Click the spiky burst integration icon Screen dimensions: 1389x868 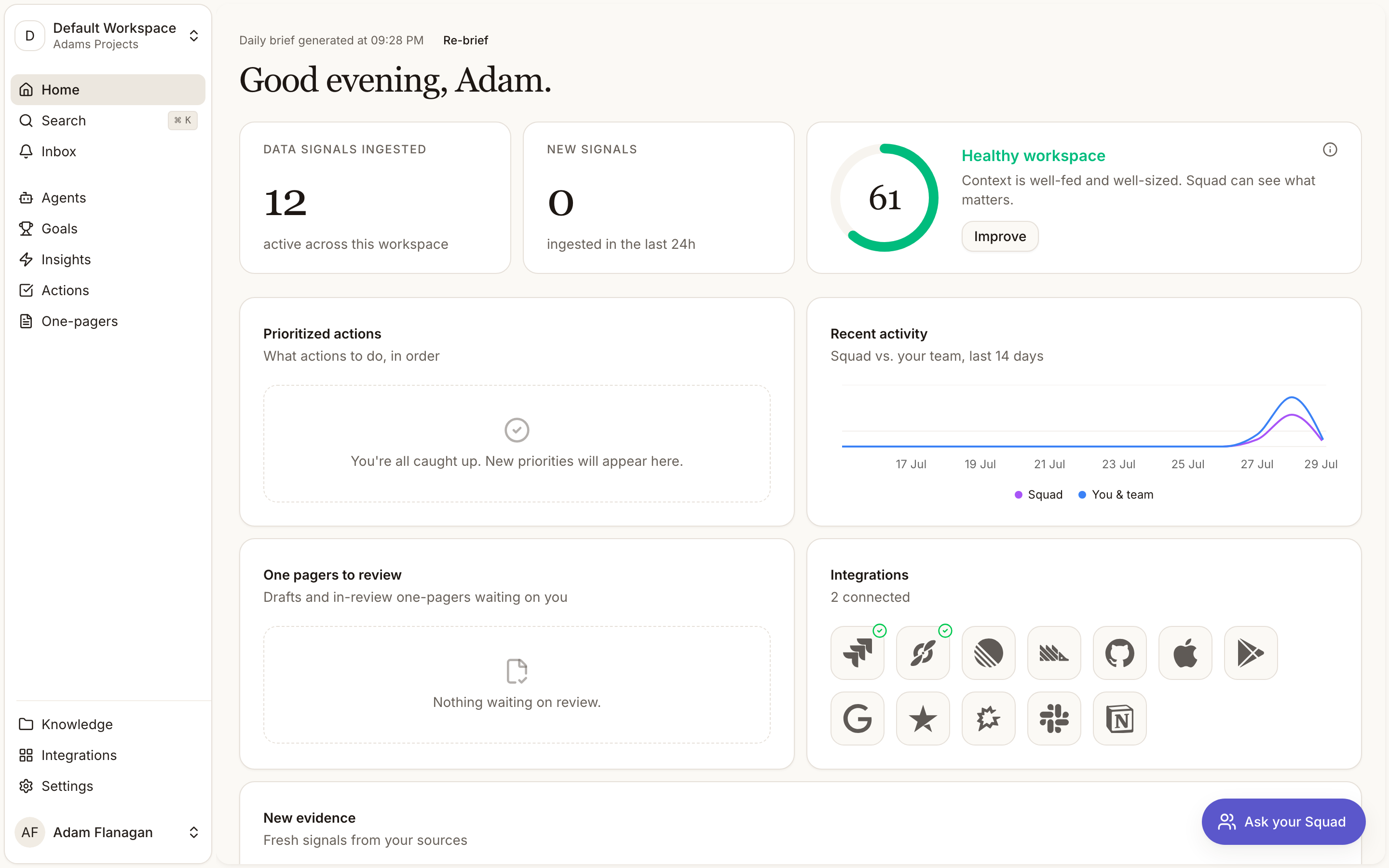pyautogui.click(x=988, y=718)
